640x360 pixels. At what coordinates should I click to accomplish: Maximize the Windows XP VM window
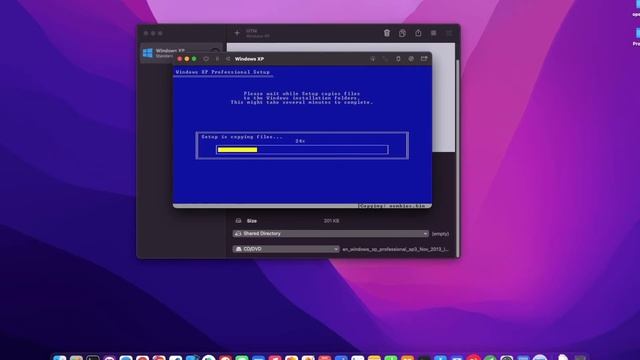click(x=194, y=59)
